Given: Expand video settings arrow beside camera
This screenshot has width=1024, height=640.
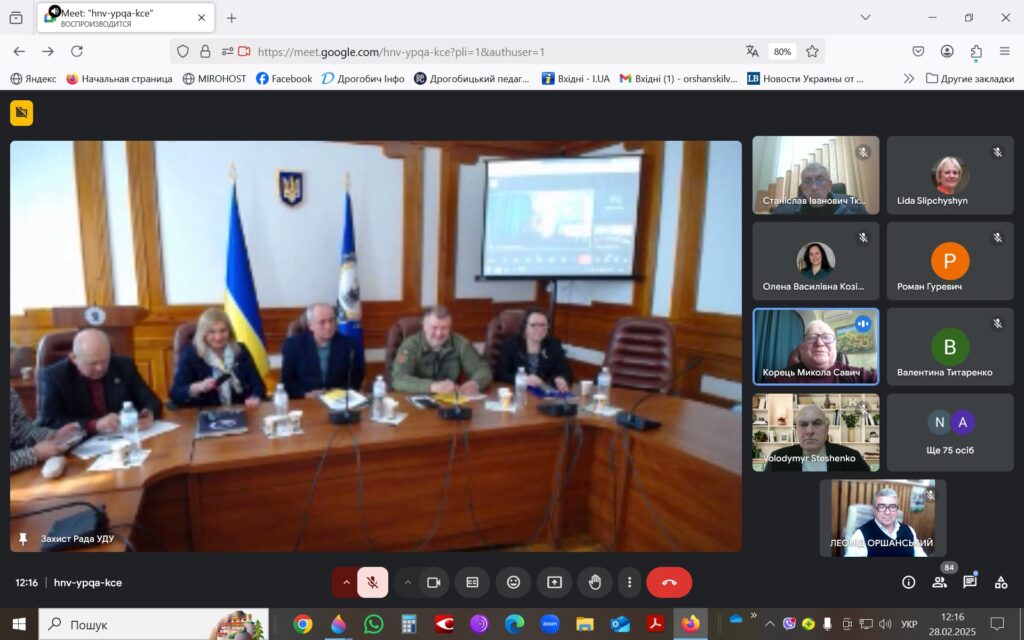Looking at the screenshot, I should 407,582.
